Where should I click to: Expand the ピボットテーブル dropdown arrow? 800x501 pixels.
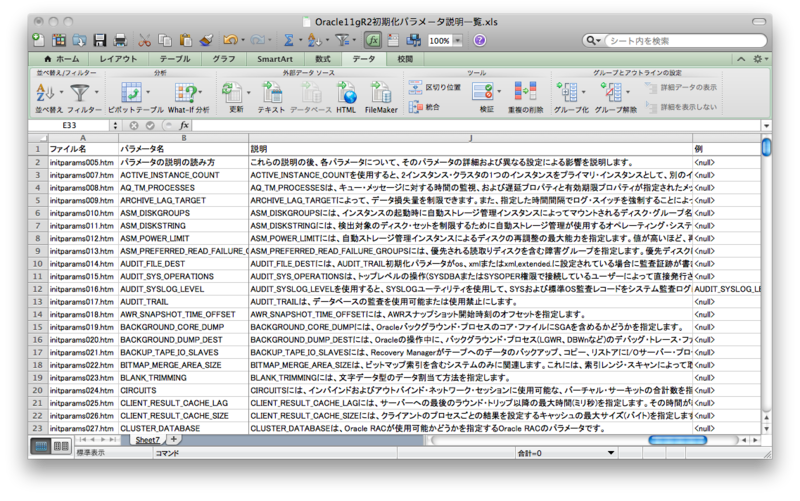pos(148,92)
